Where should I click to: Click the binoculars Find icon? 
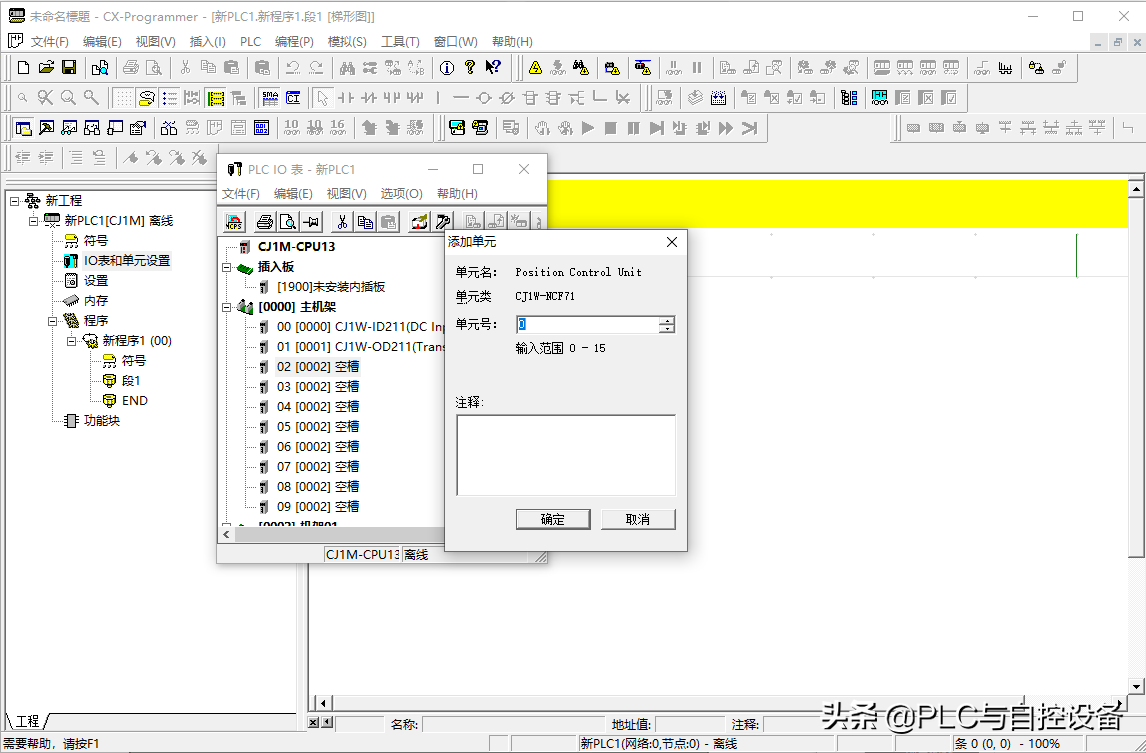click(x=347, y=68)
